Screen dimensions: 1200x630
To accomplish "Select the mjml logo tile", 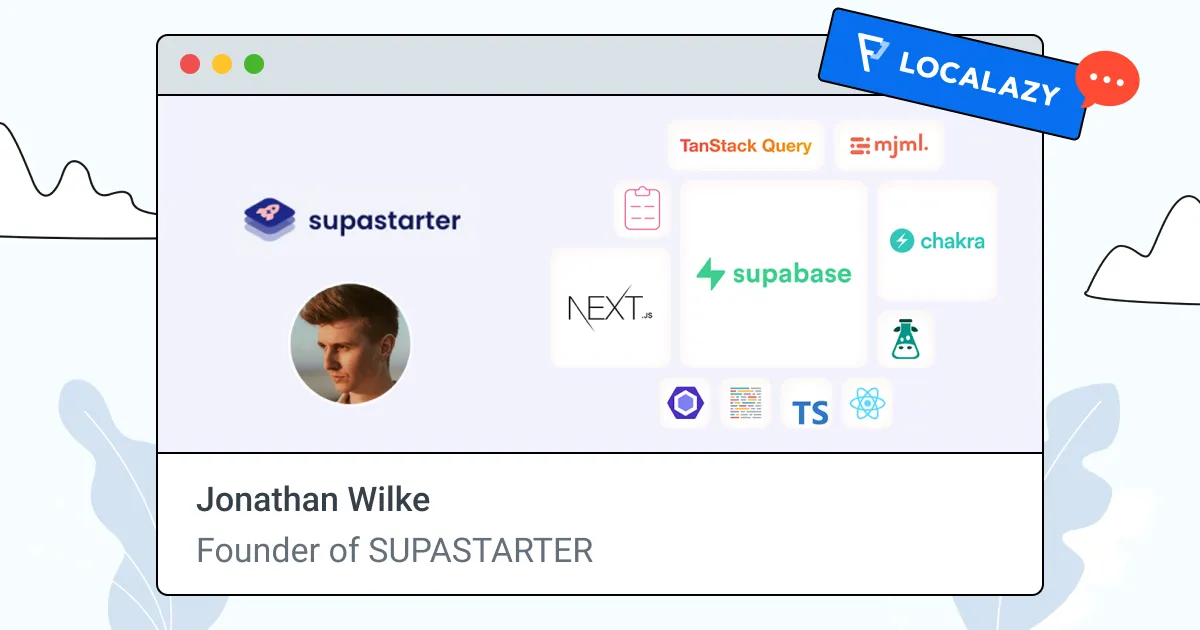I will point(889,146).
